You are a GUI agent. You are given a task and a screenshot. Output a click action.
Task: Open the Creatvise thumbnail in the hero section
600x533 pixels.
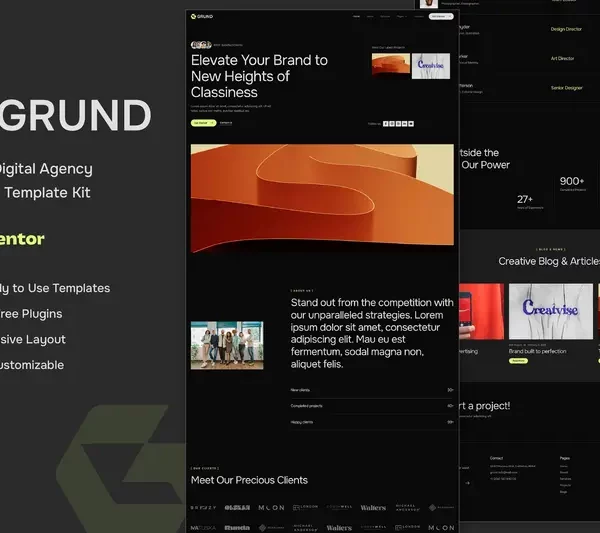point(431,66)
